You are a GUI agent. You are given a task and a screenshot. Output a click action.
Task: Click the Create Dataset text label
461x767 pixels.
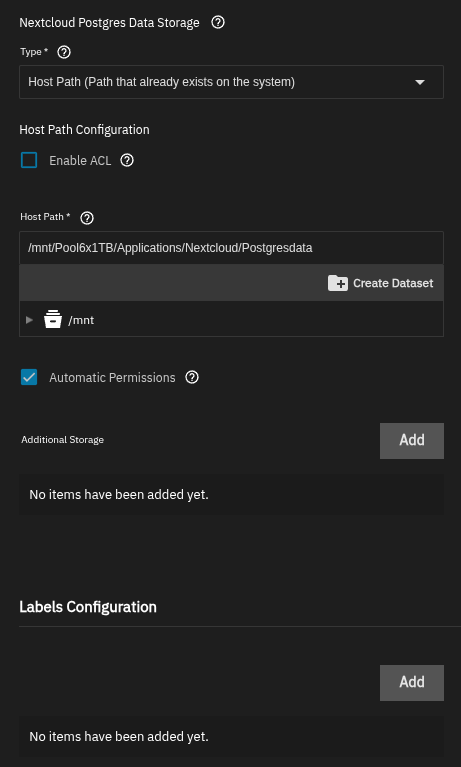pos(393,283)
